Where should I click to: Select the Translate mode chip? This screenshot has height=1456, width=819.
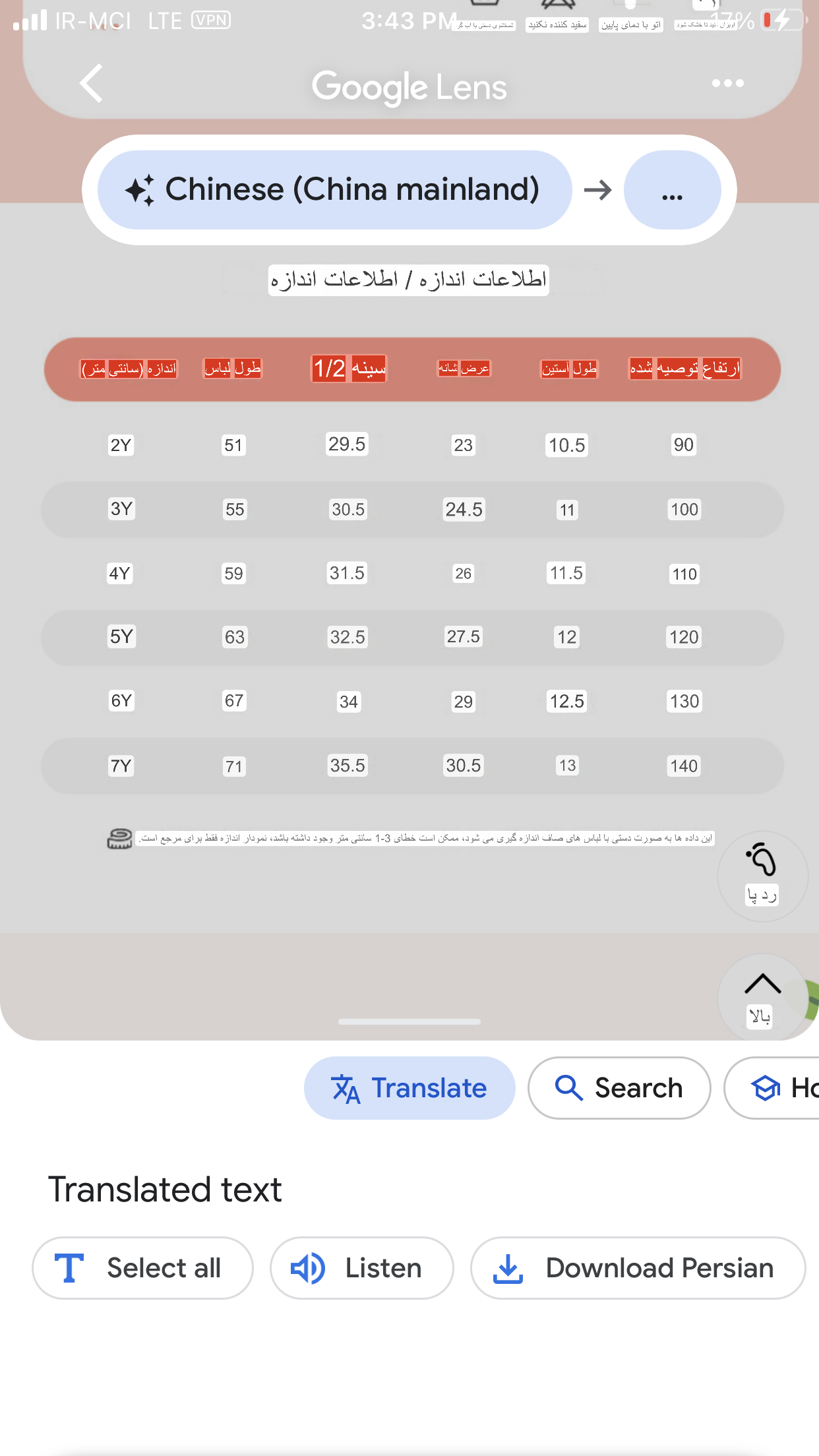(x=409, y=1088)
